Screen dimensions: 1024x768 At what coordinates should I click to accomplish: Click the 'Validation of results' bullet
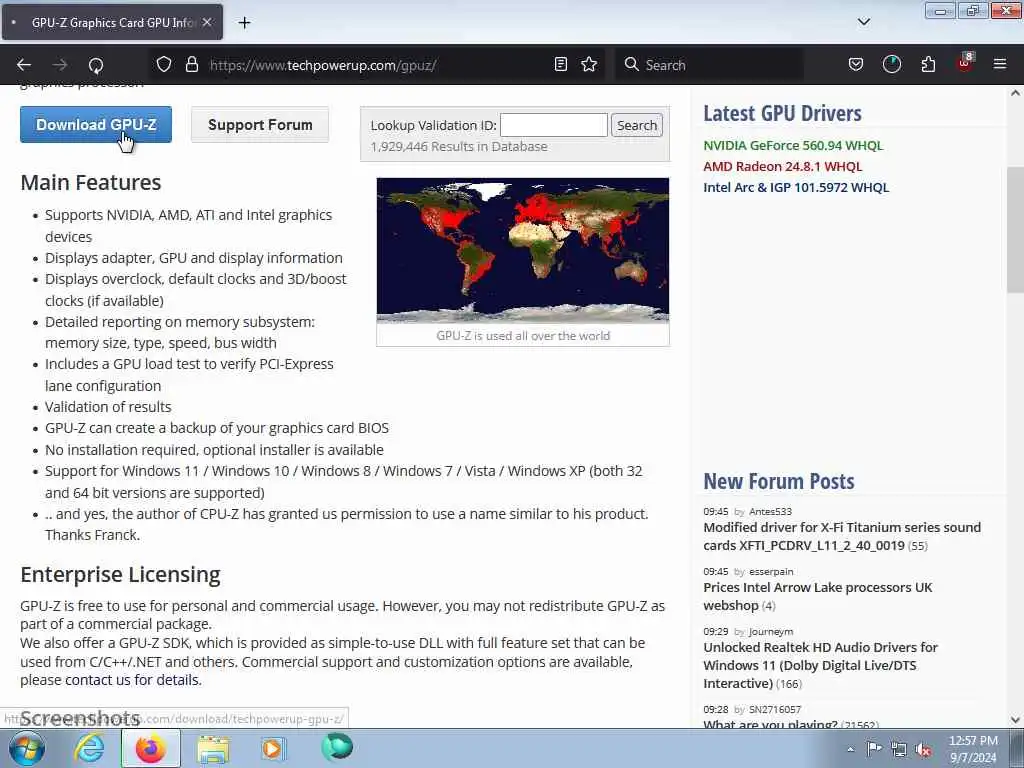108,407
